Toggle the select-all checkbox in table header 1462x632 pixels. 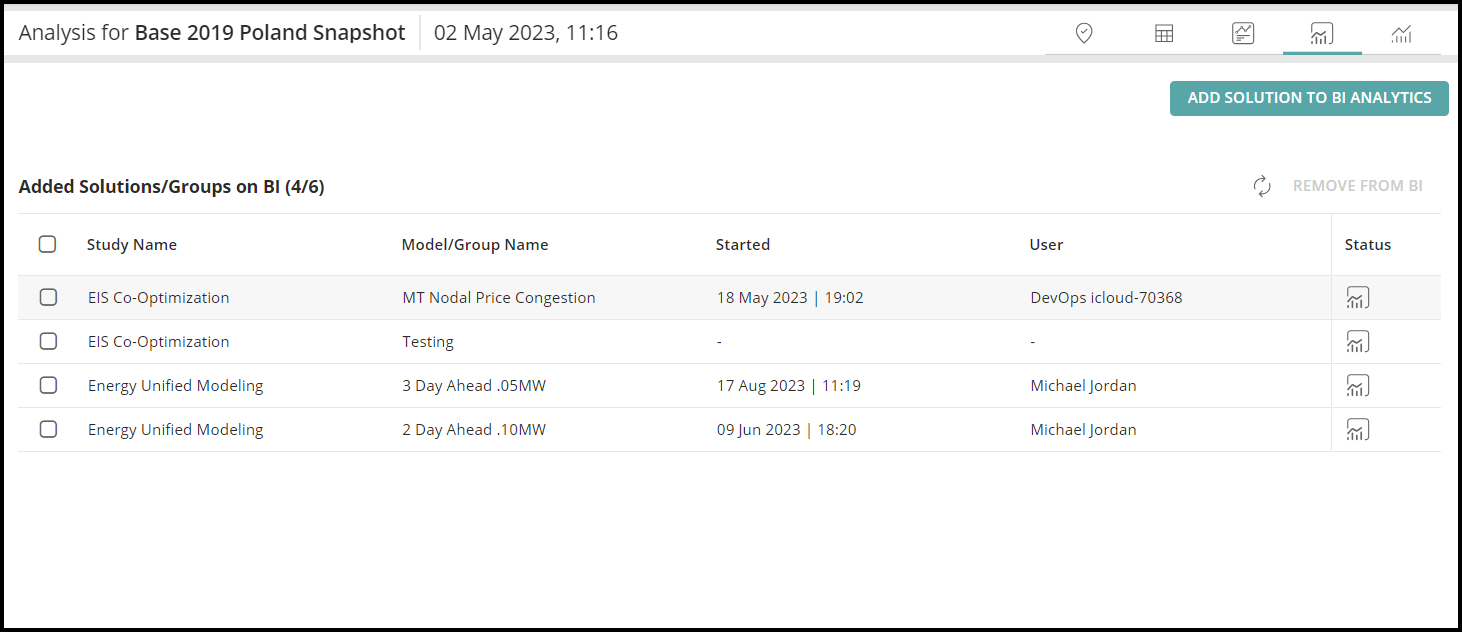point(47,244)
